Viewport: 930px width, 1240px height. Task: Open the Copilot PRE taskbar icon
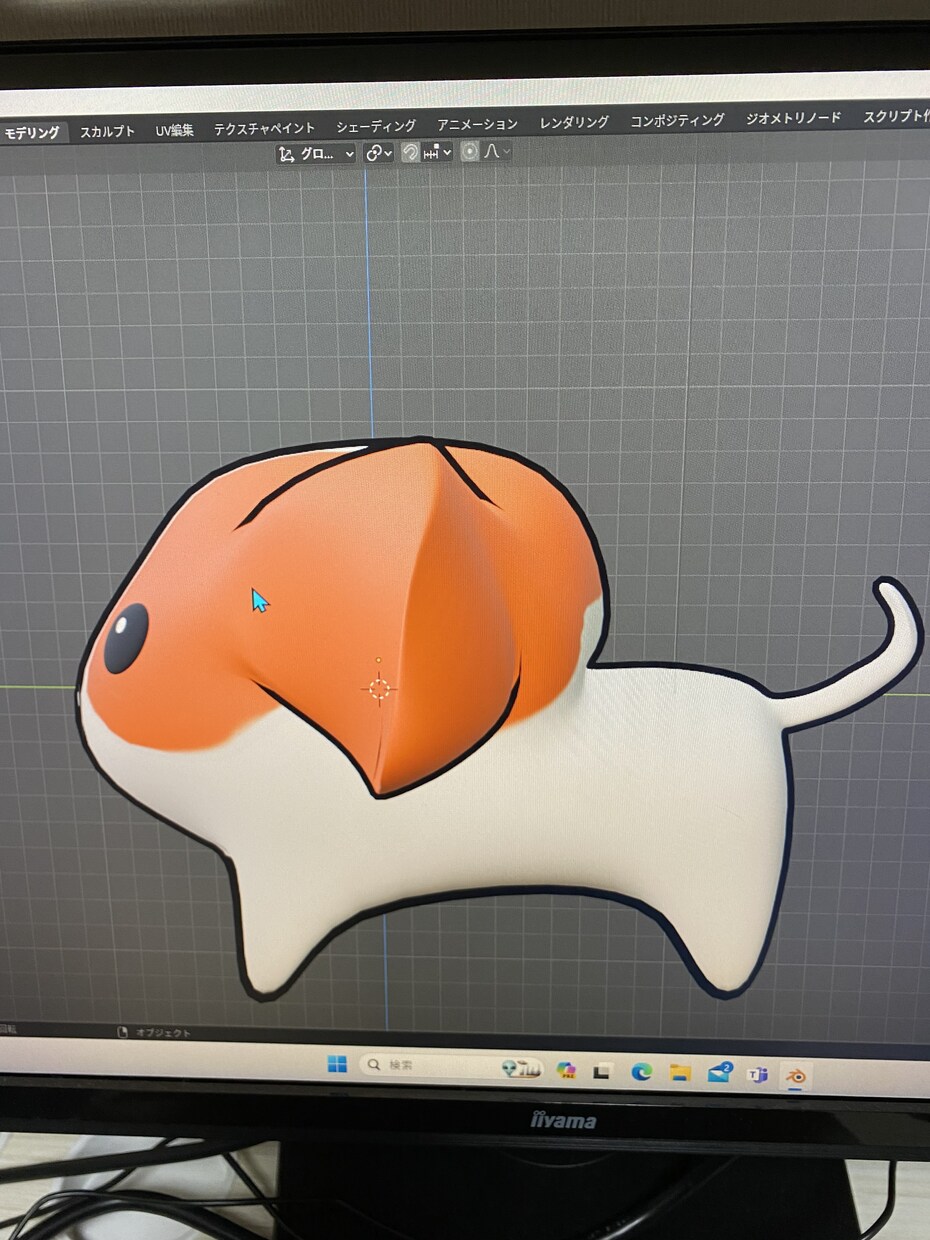tap(566, 1070)
